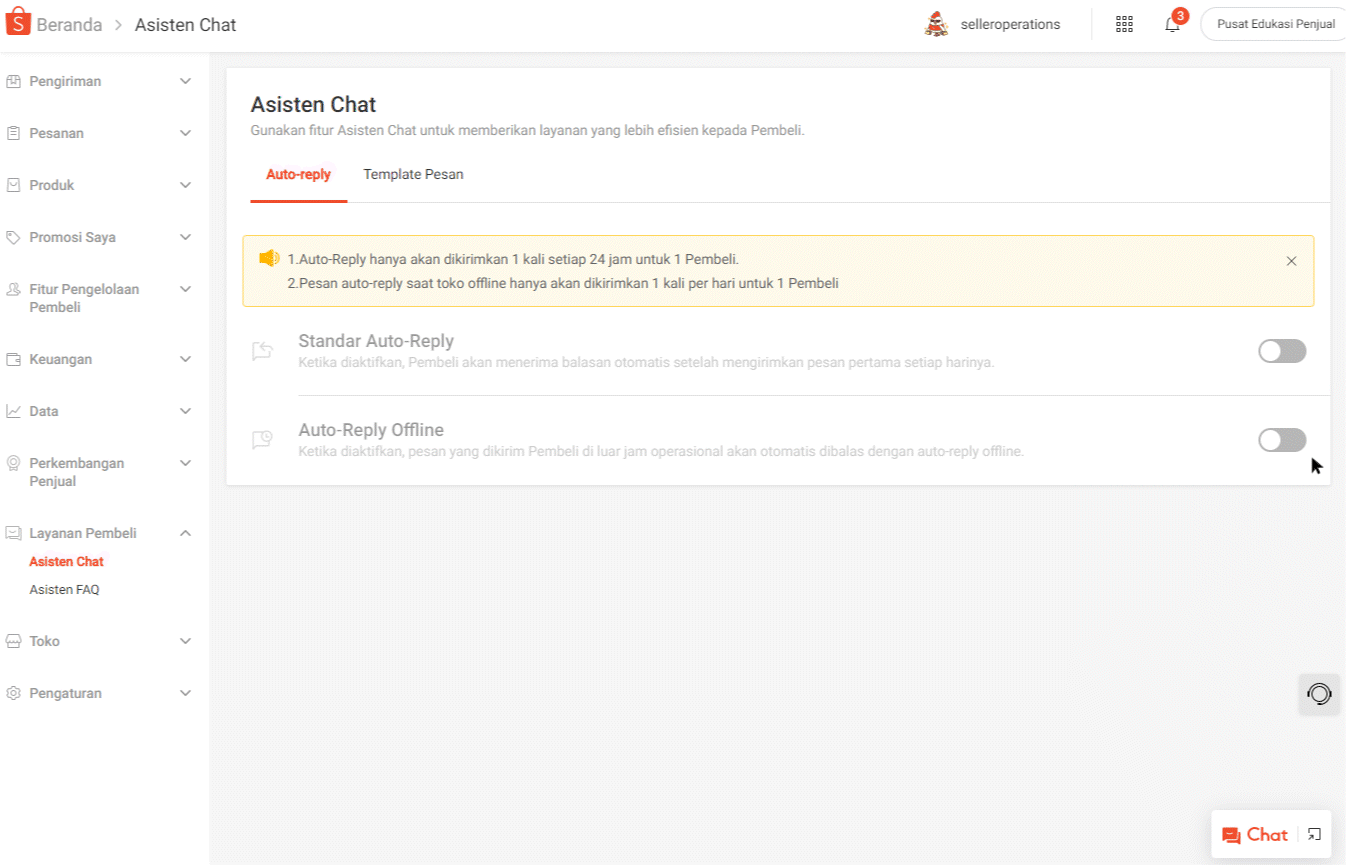Screen dimensions: 1350x865
Task: Go to Asisten FAQ page
Action: [x=64, y=589]
